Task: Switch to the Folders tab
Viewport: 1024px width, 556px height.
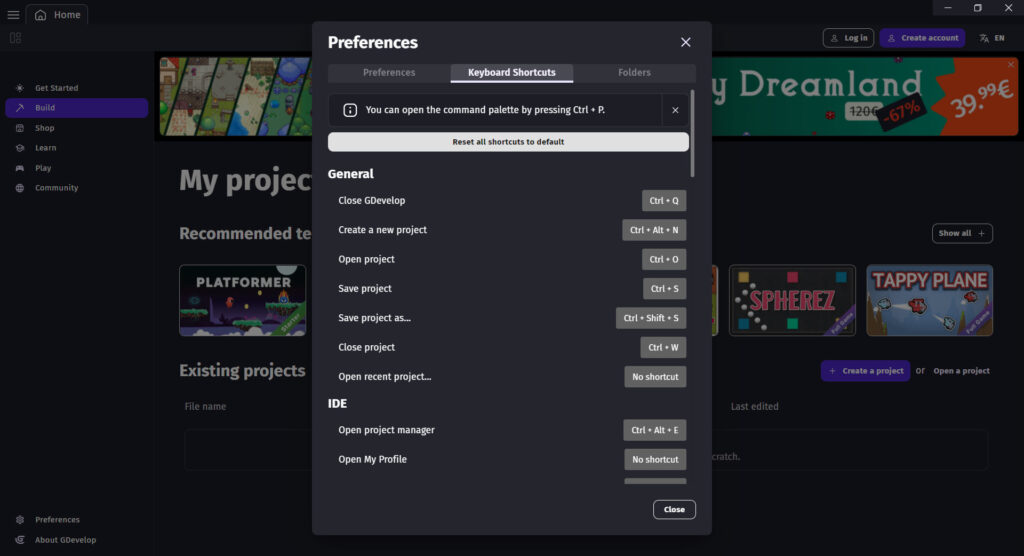Action: 634,73
